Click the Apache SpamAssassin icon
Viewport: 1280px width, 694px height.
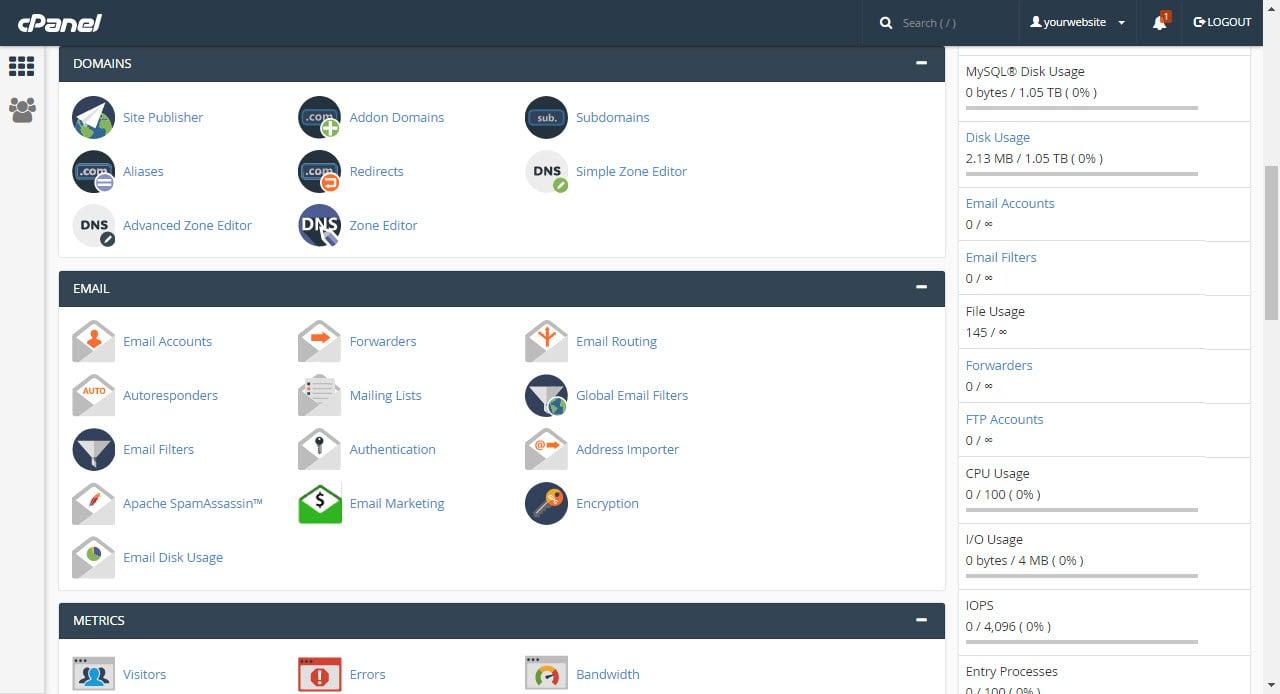coord(93,503)
